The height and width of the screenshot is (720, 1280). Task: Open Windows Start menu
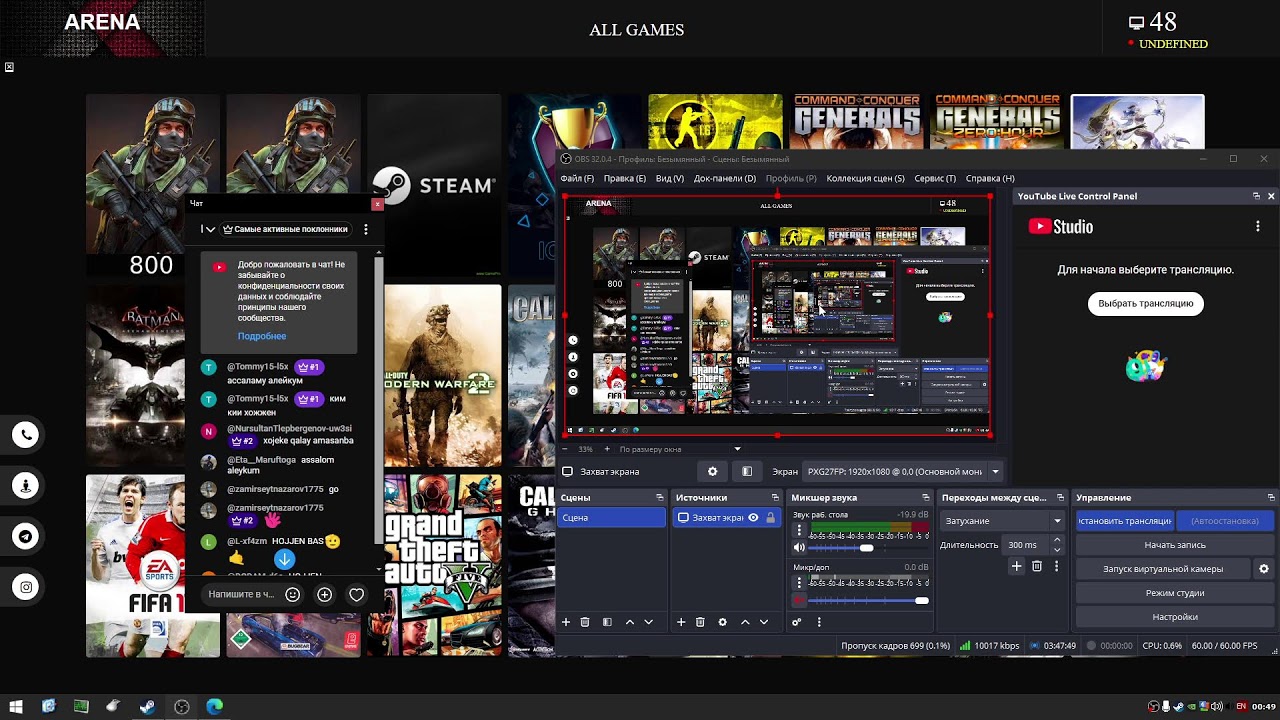16,706
